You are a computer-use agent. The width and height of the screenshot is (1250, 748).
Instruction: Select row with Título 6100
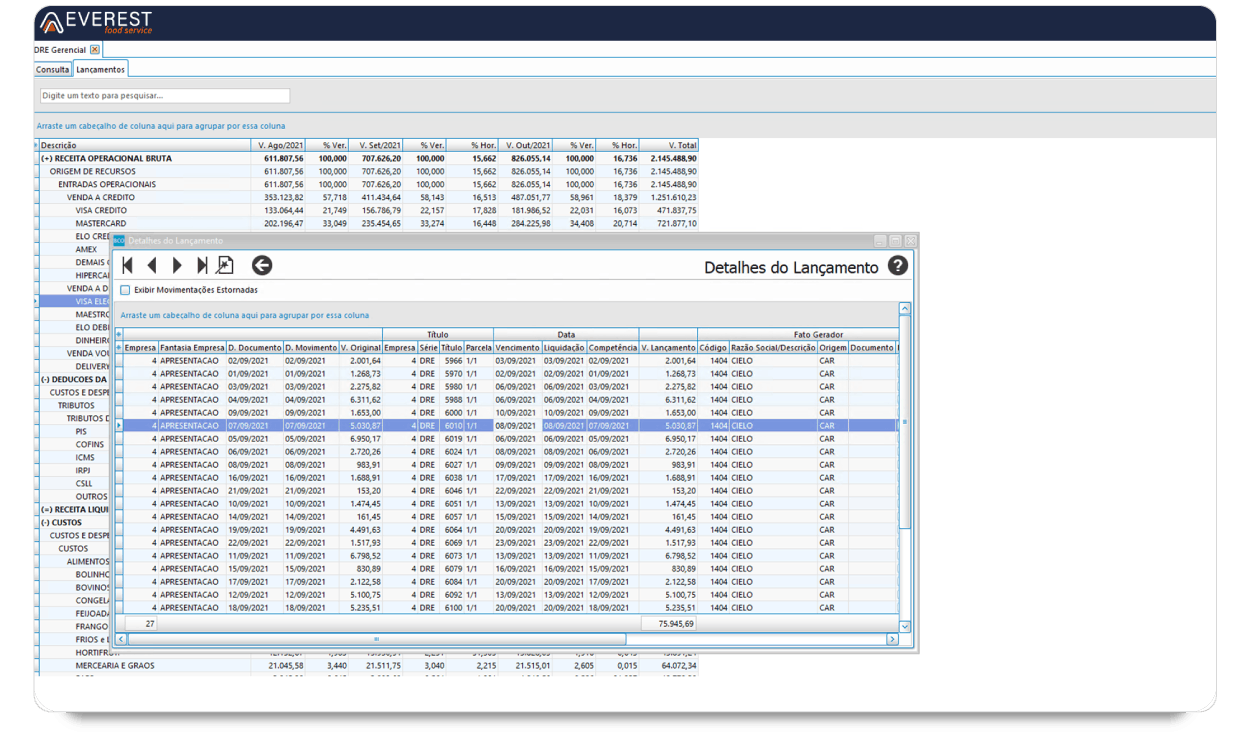pyautogui.click(x=509, y=608)
